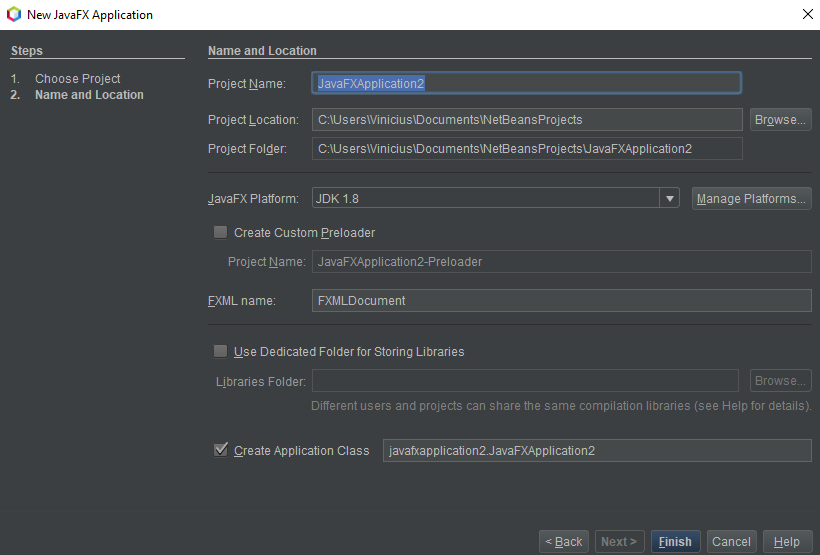Open the JavaFX Platform dropdown arrow
The image size is (820, 555).
coord(669,198)
